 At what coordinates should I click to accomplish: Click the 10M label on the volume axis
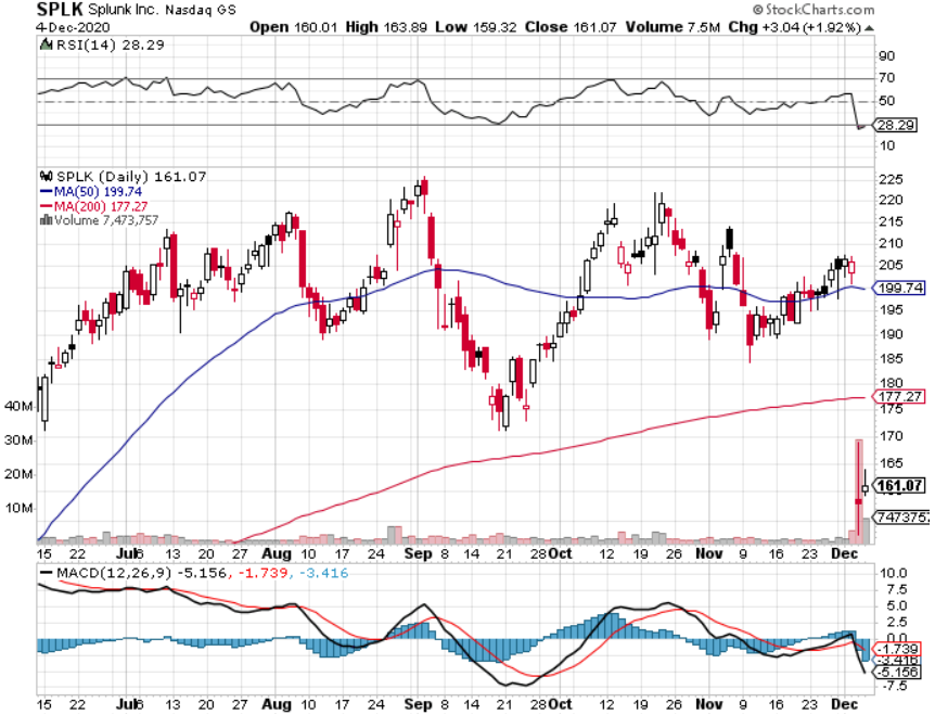click(x=19, y=508)
